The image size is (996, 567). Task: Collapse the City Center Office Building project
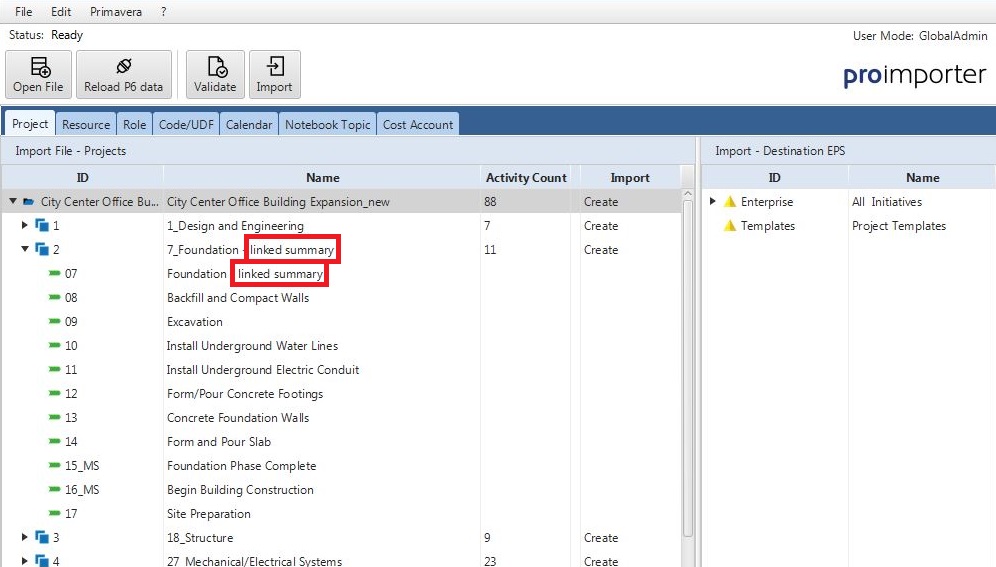(x=13, y=201)
